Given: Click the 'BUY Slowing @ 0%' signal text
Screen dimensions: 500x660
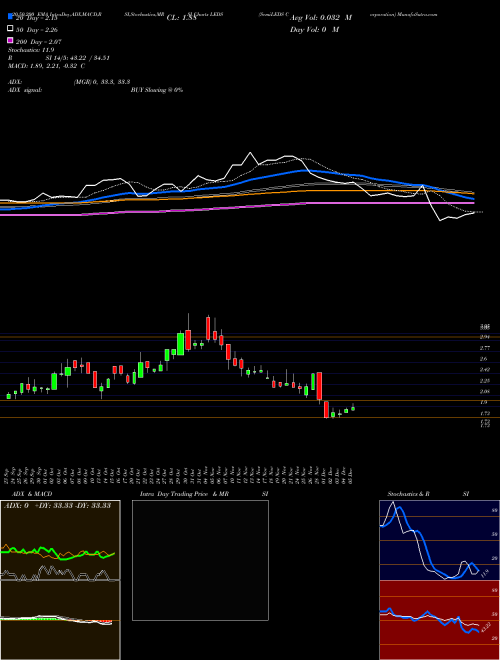Looking at the screenshot, I should 157,90.
